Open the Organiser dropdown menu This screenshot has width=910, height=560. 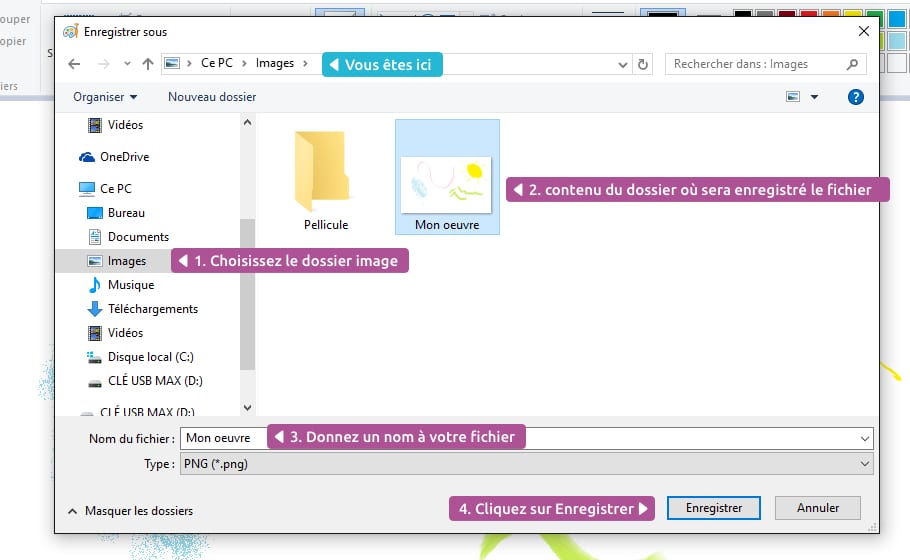(x=105, y=97)
